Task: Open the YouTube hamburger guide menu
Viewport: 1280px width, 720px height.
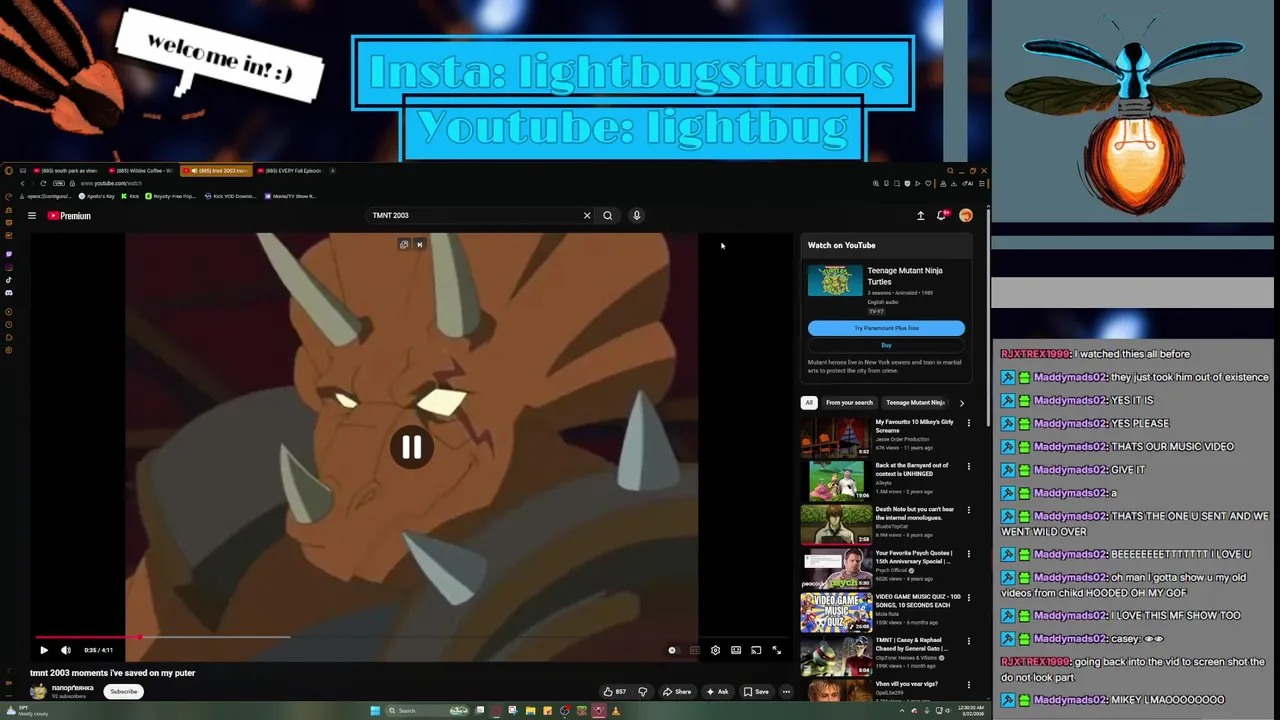Action: click(x=32, y=215)
